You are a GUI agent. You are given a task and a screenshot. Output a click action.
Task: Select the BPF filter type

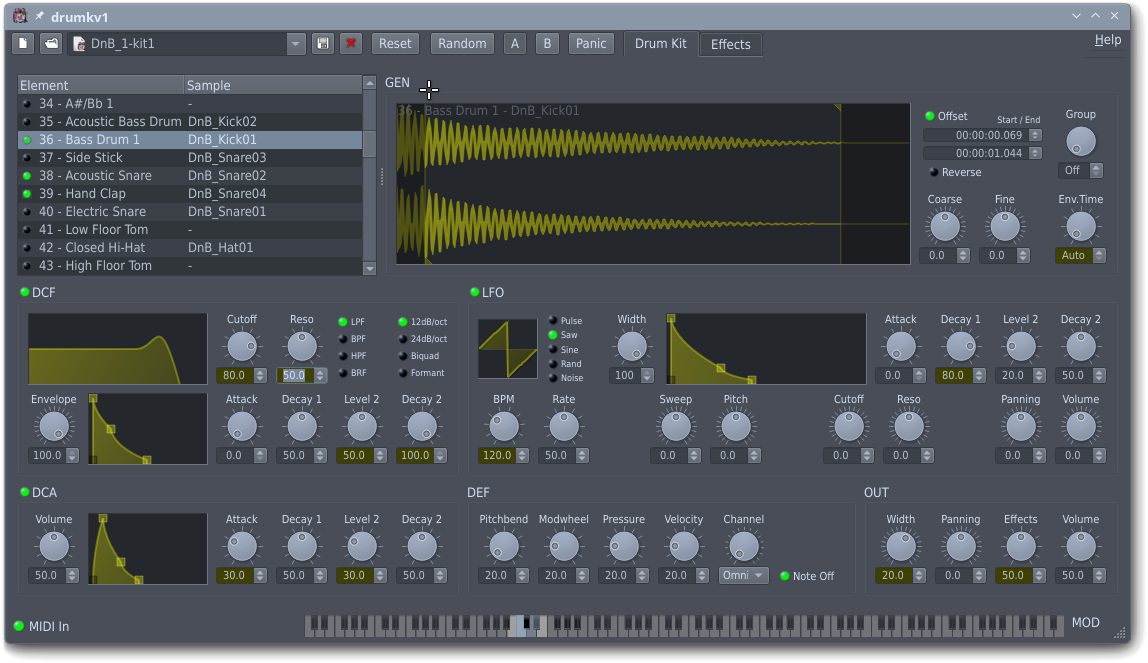pyautogui.click(x=352, y=339)
